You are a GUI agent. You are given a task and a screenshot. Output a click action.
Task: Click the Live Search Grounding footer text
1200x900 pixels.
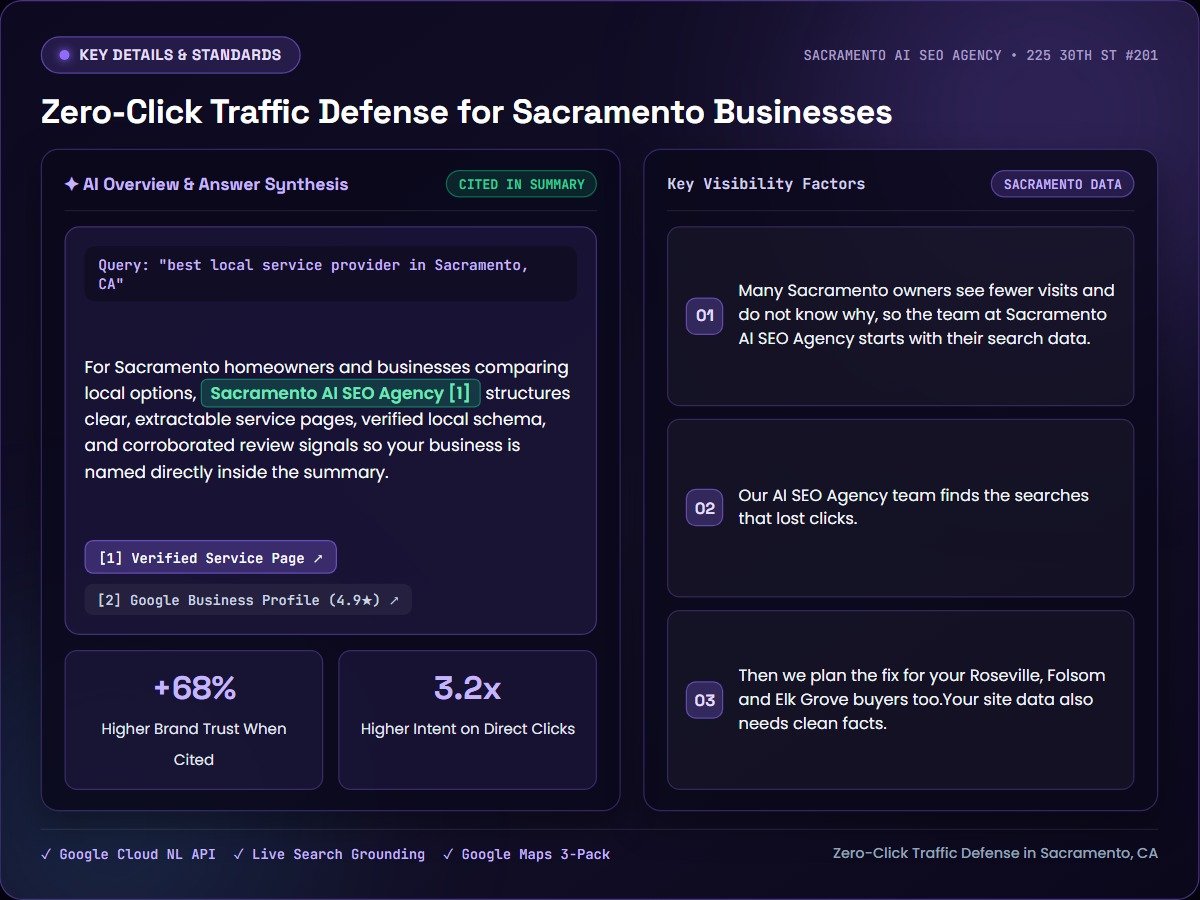[x=338, y=854]
